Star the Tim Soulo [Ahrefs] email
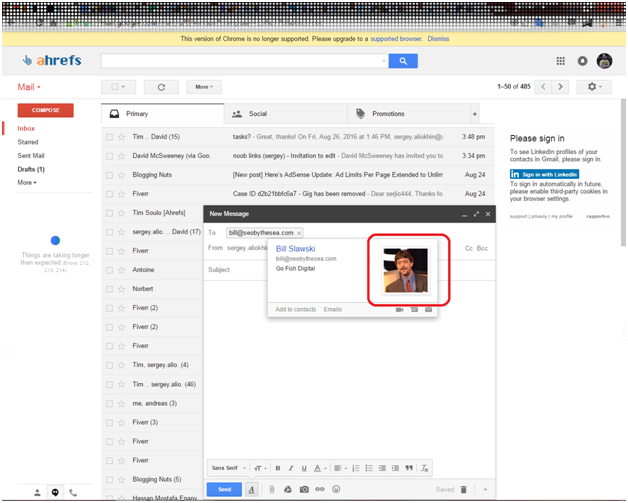628x503 pixels. click(121, 213)
